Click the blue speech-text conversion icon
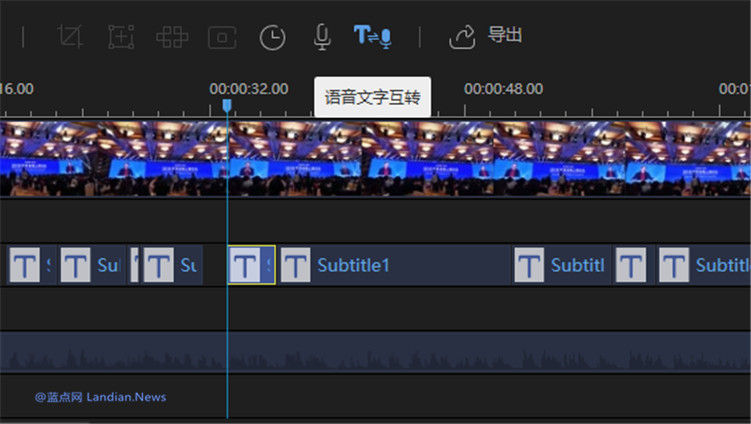751x424 pixels. [x=372, y=37]
